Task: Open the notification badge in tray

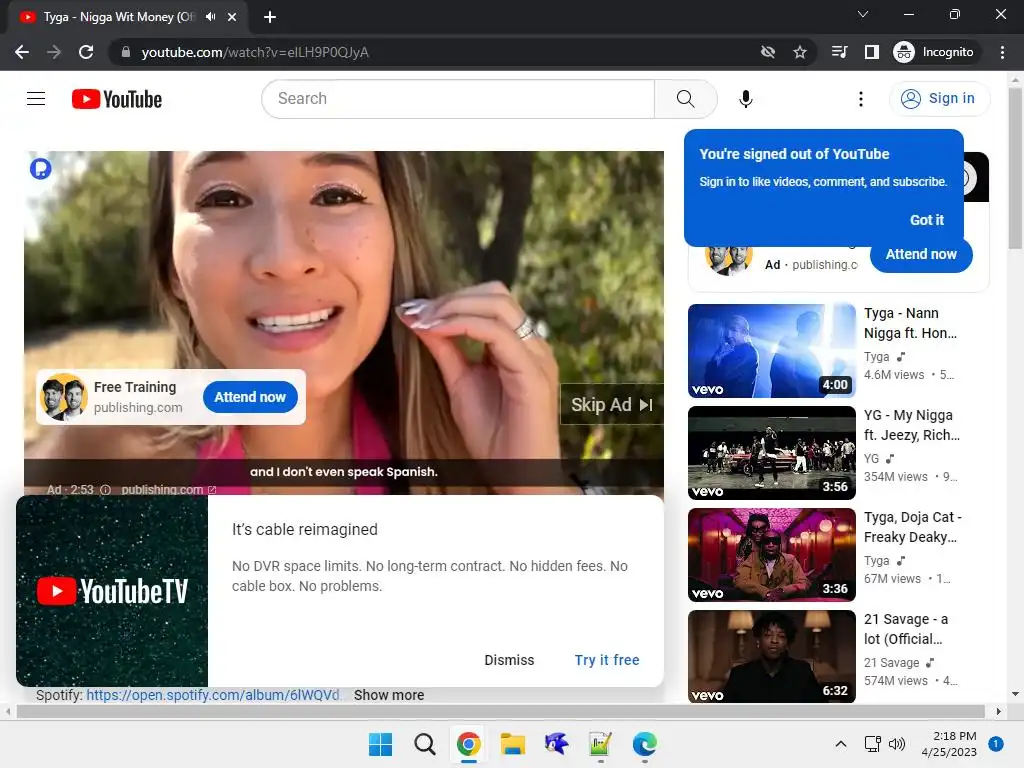Action: (x=996, y=744)
